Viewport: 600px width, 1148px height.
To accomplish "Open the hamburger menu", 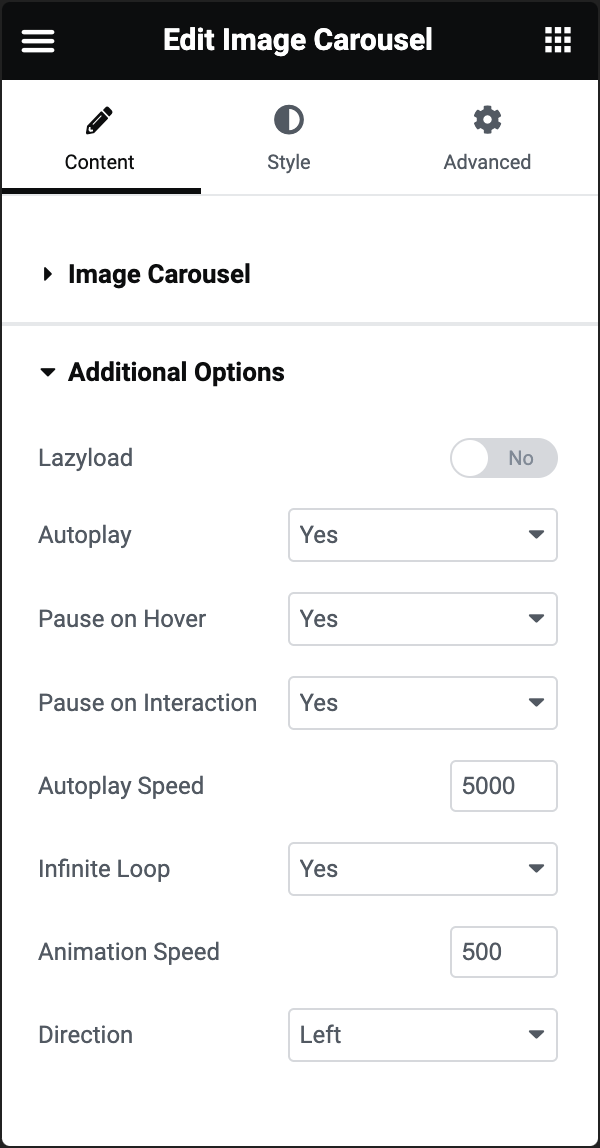I will 37,40.
